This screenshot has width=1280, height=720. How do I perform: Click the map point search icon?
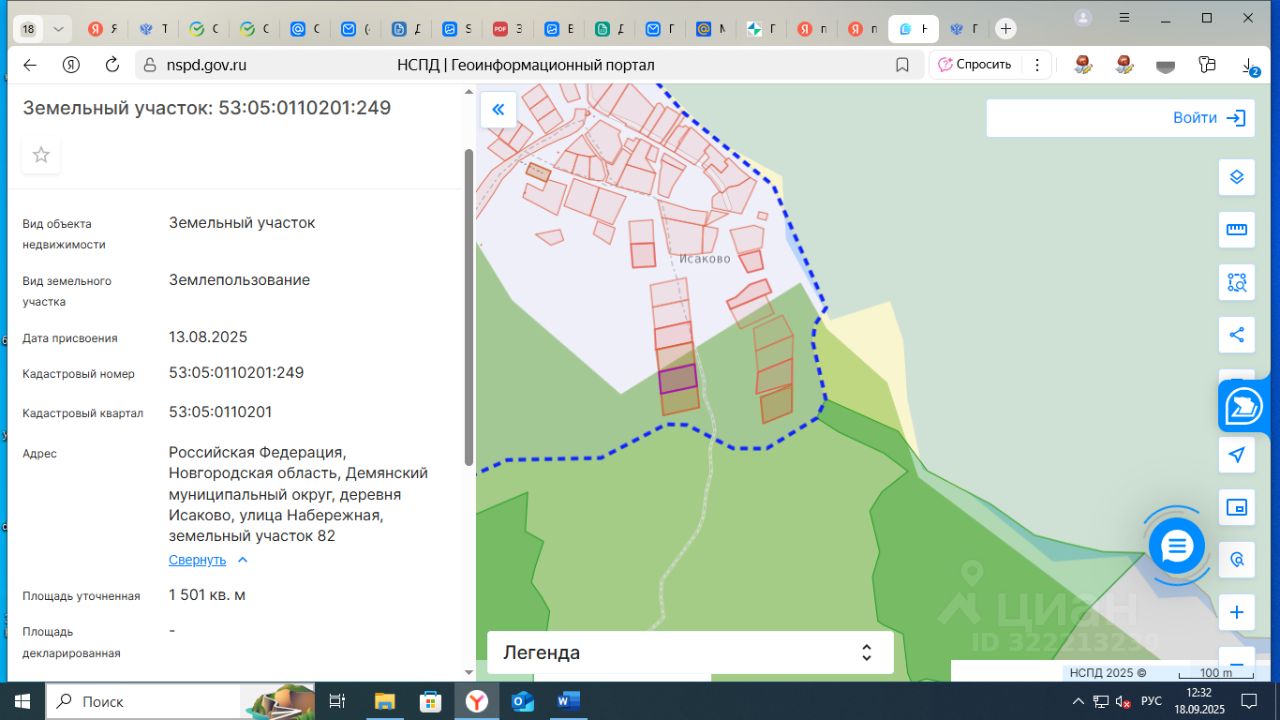[1237, 560]
